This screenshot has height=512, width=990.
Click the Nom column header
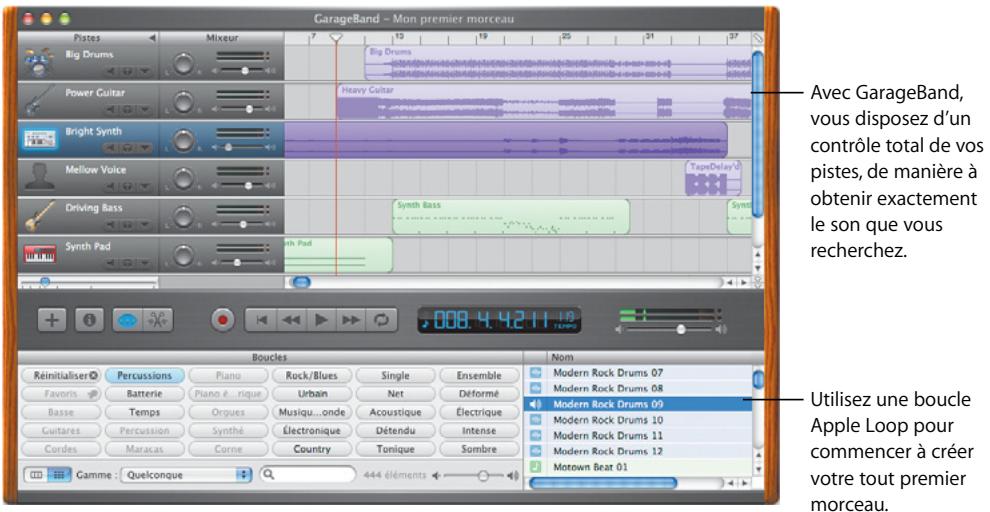click(563, 357)
